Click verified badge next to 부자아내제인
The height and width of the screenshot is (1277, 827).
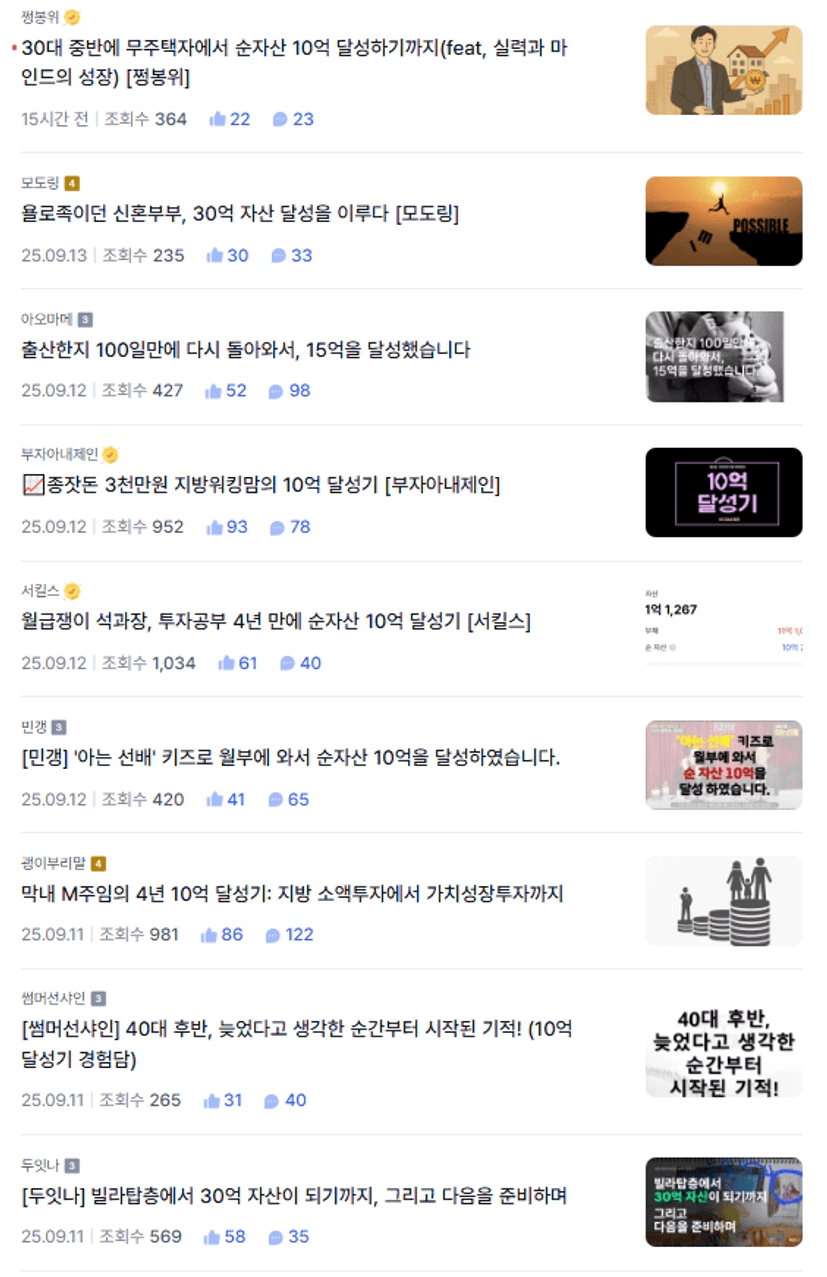tap(110, 455)
